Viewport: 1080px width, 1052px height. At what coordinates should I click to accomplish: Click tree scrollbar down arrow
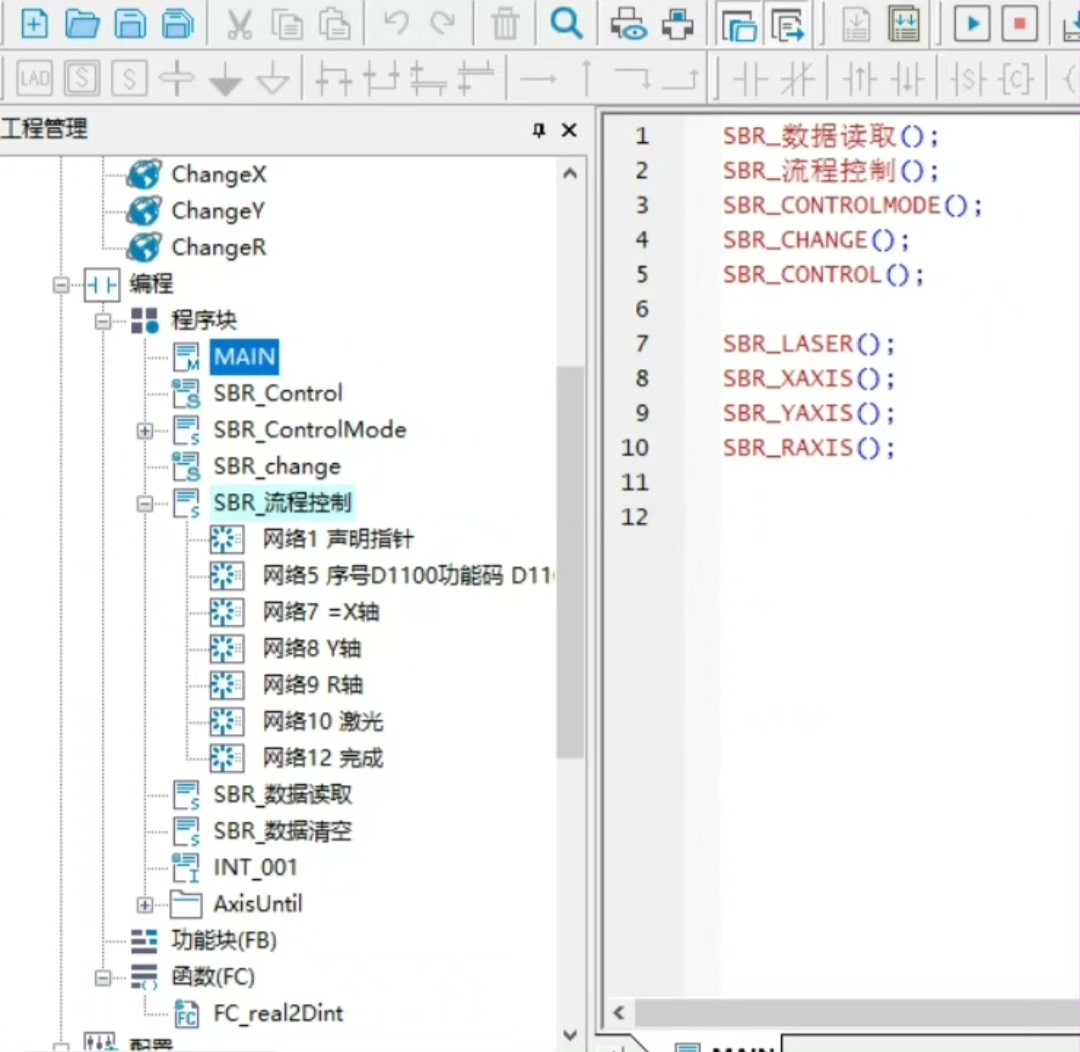[x=570, y=1035]
